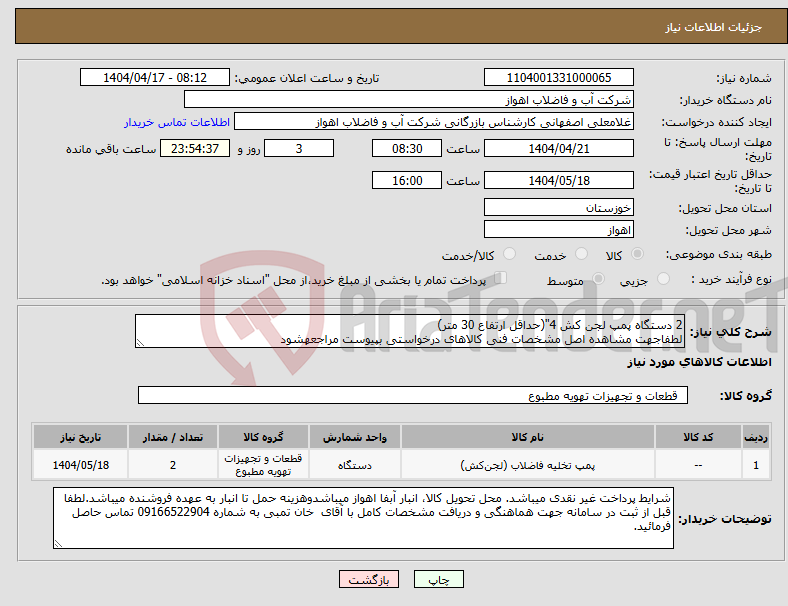788x606 pixels.
Task: Click the واحد شمارش column header
Action: point(355,437)
